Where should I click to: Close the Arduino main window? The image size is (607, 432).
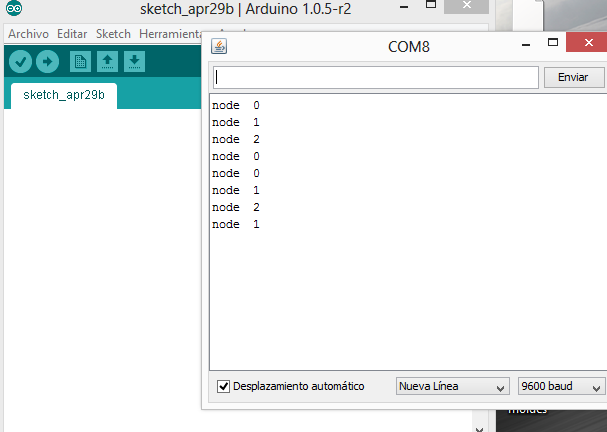(x=466, y=5)
